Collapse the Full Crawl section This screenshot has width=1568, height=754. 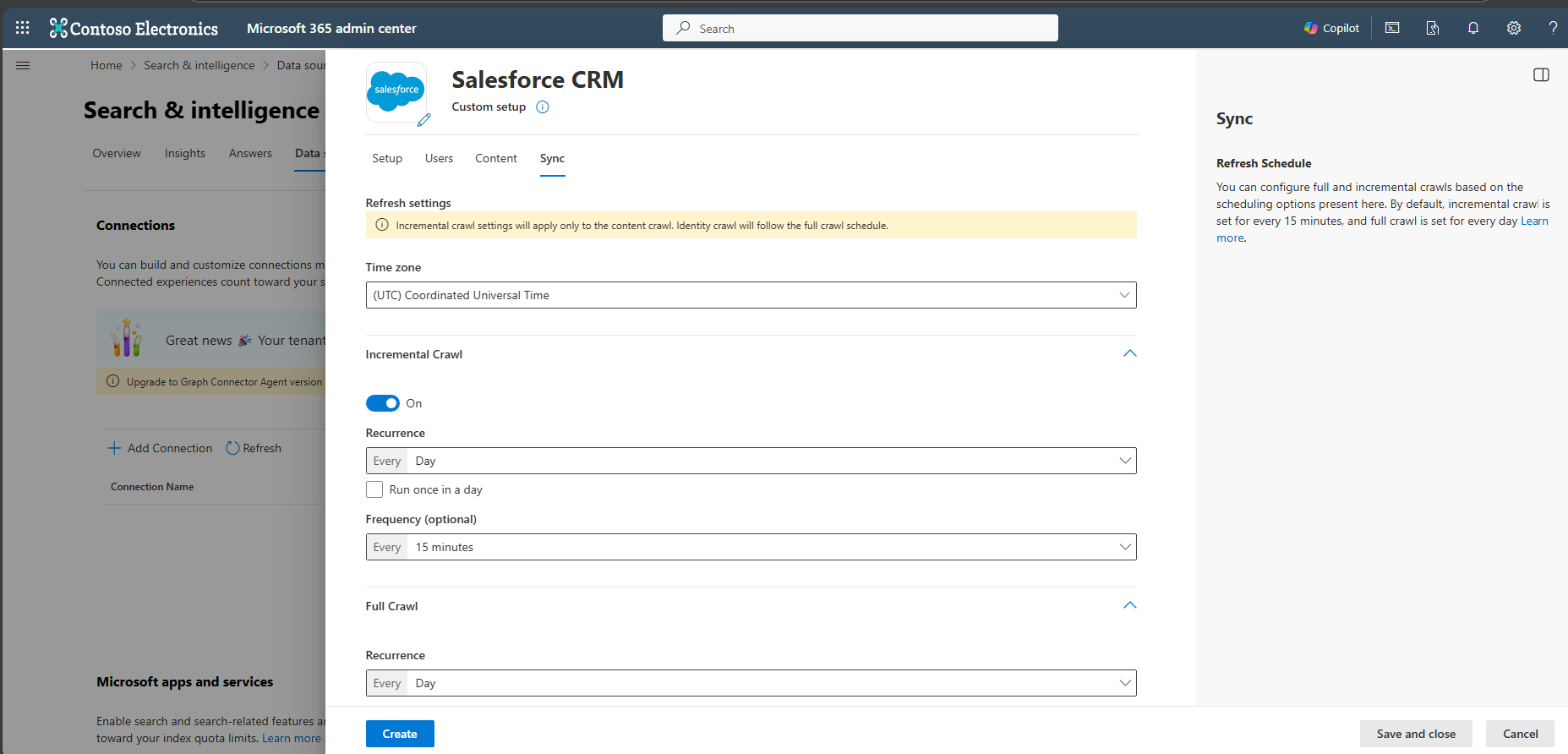pyautogui.click(x=1129, y=605)
